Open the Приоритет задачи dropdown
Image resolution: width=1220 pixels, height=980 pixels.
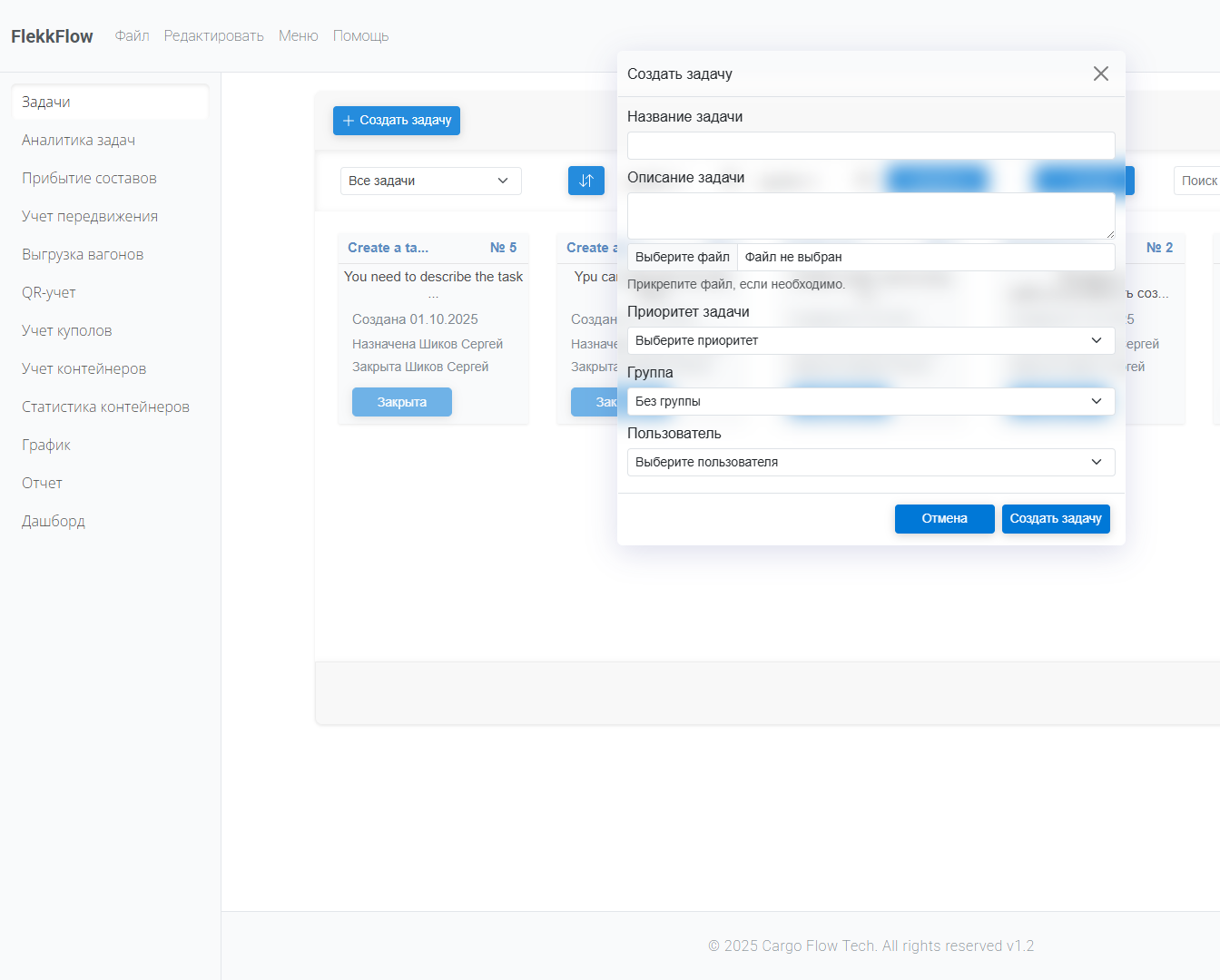[870, 340]
